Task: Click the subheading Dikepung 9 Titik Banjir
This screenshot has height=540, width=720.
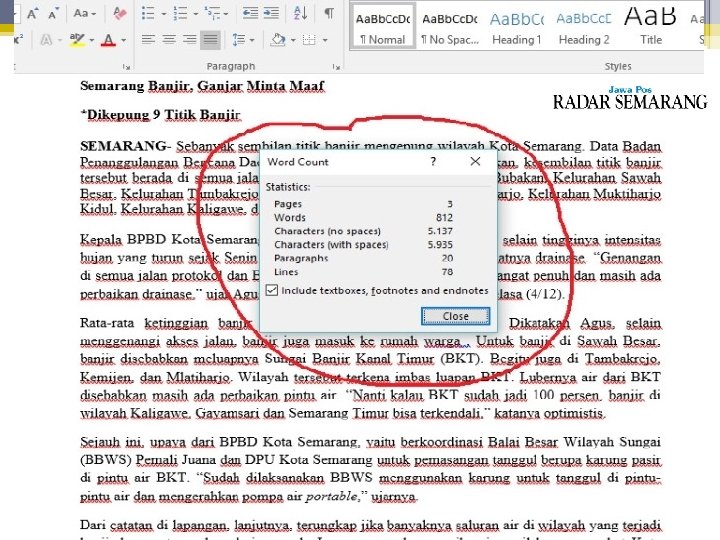Action: 163,115
